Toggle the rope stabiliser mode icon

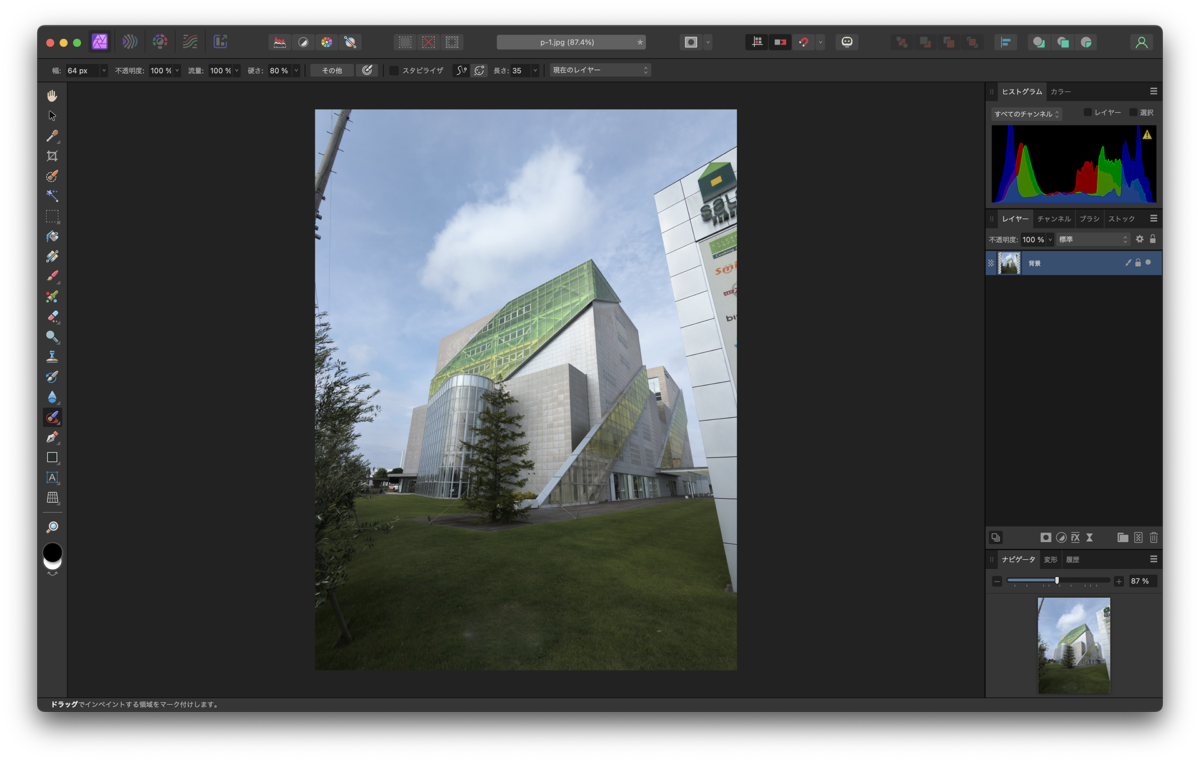461,71
